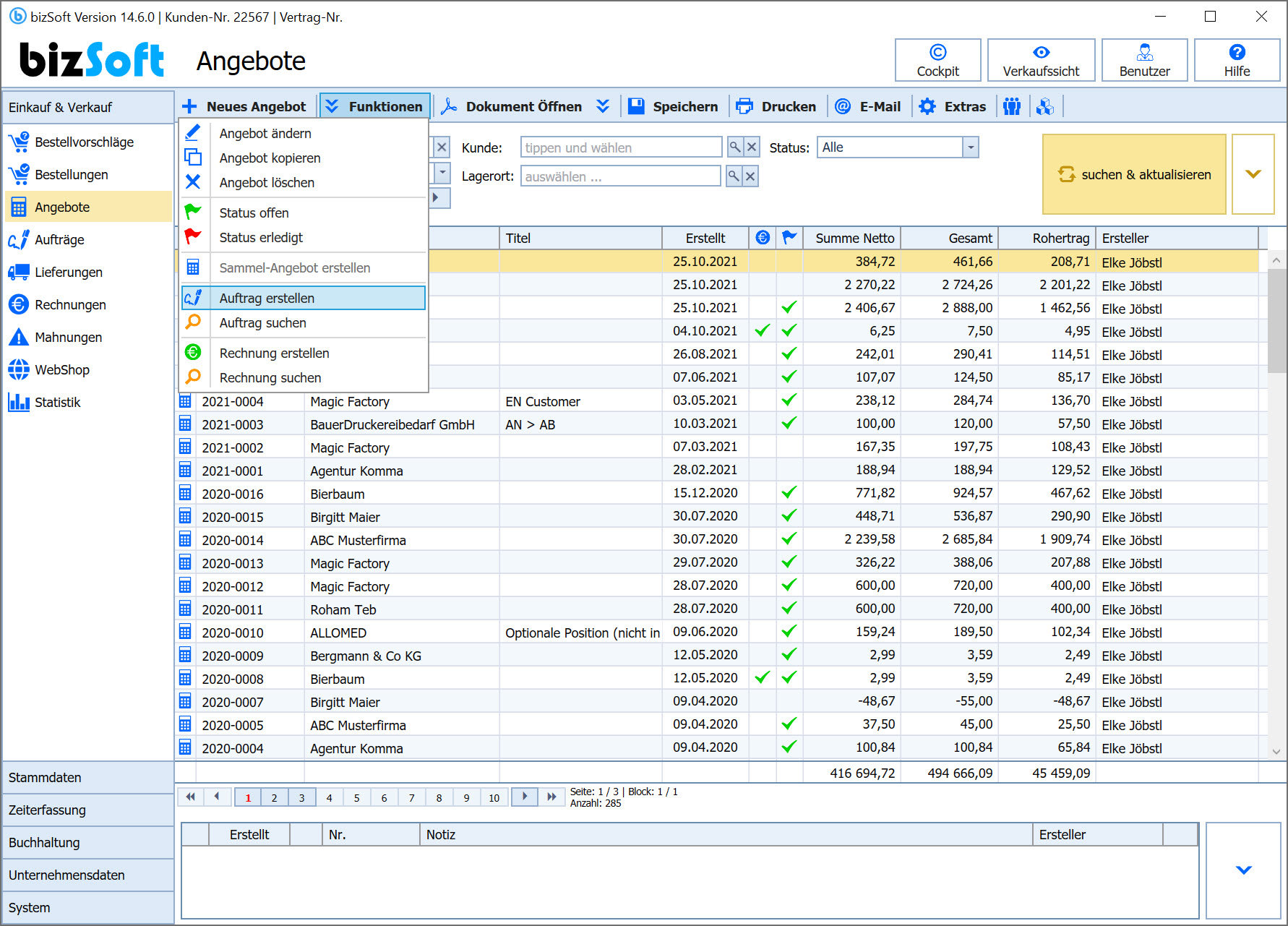Click calculator icon of row 2020-0016
This screenshot has width=1288, height=926.
click(185, 494)
